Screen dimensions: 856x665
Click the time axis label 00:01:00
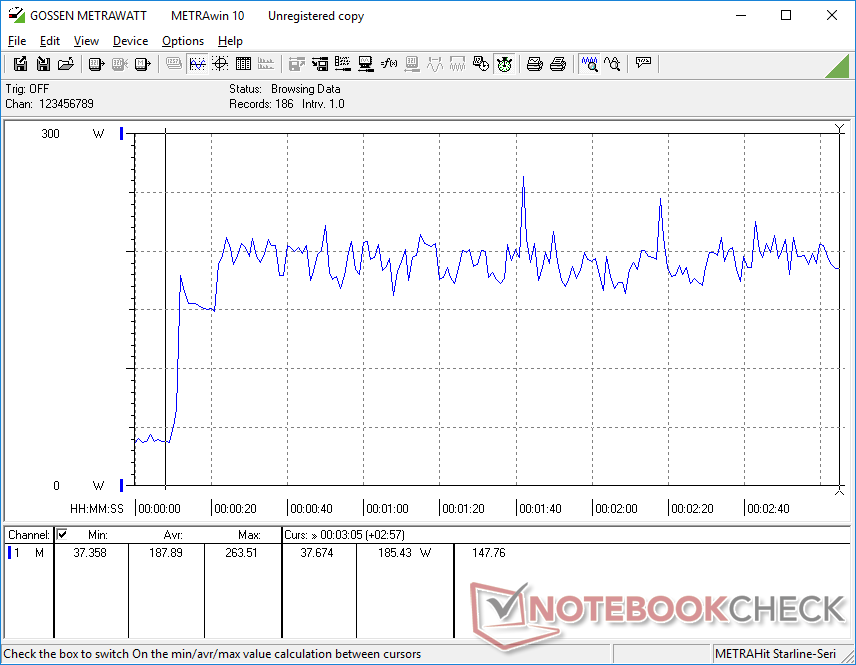click(387, 508)
